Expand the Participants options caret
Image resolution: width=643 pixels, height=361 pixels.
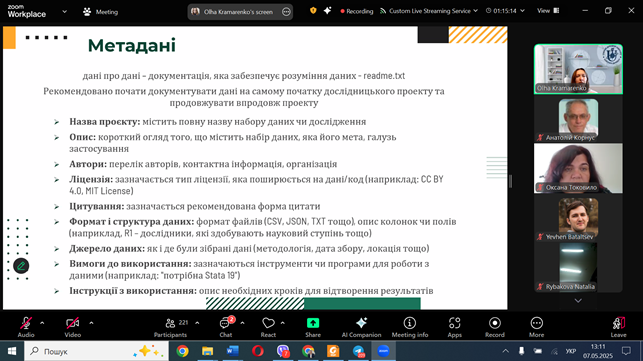[x=197, y=323]
